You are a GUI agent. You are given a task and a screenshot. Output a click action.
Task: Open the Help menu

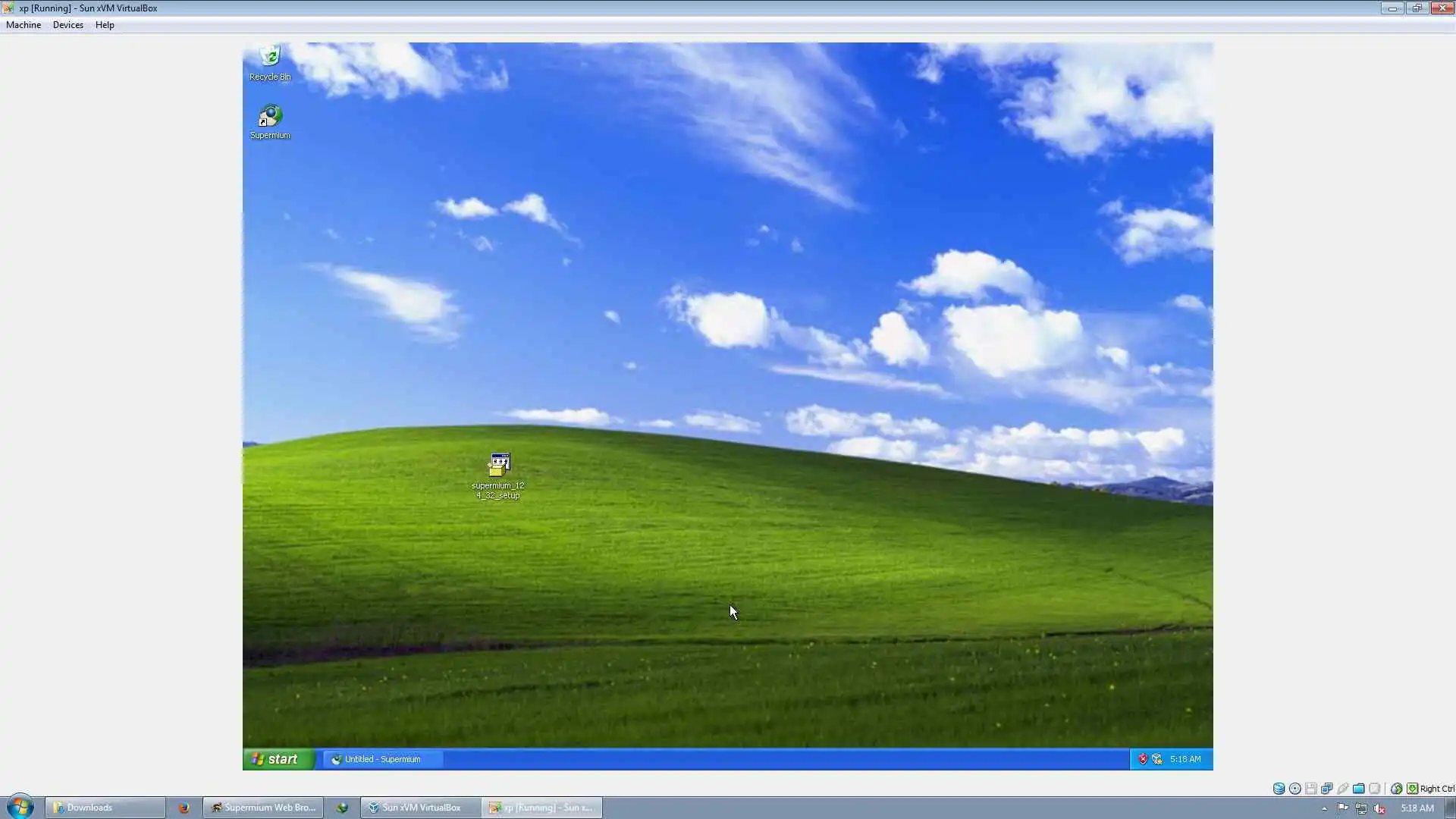point(105,25)
